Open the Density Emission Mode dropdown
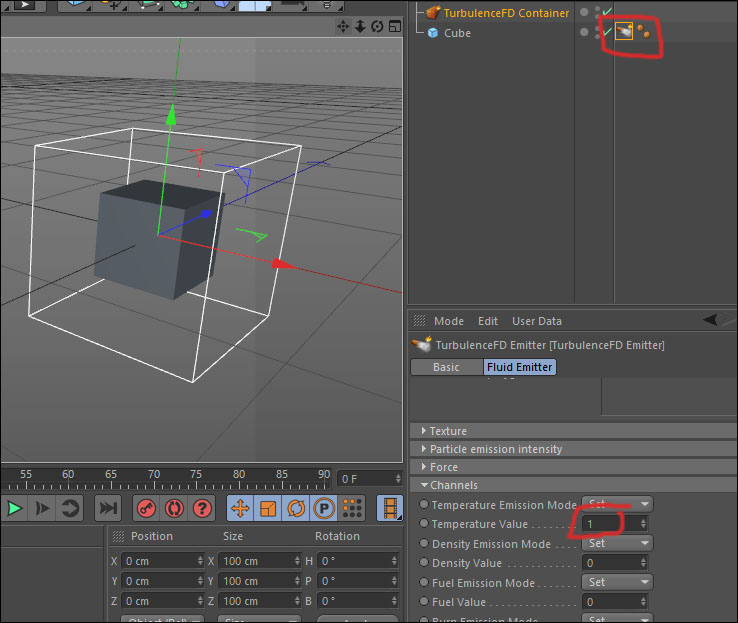This screenshot has width=738, height=623. coord(617,543)
